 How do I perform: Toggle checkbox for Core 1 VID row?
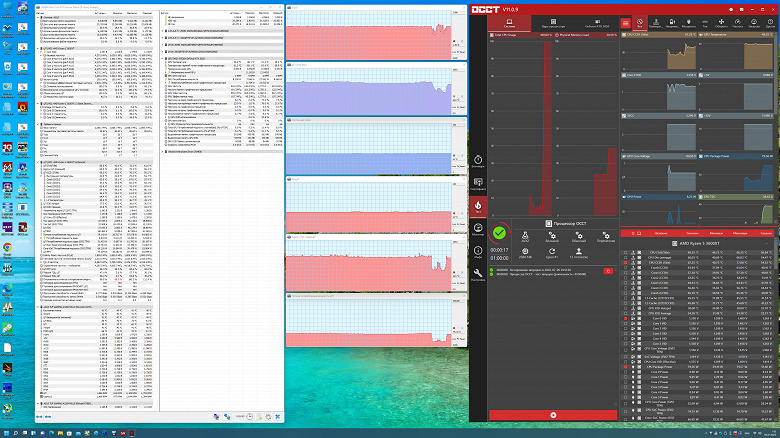pos(626,324)
